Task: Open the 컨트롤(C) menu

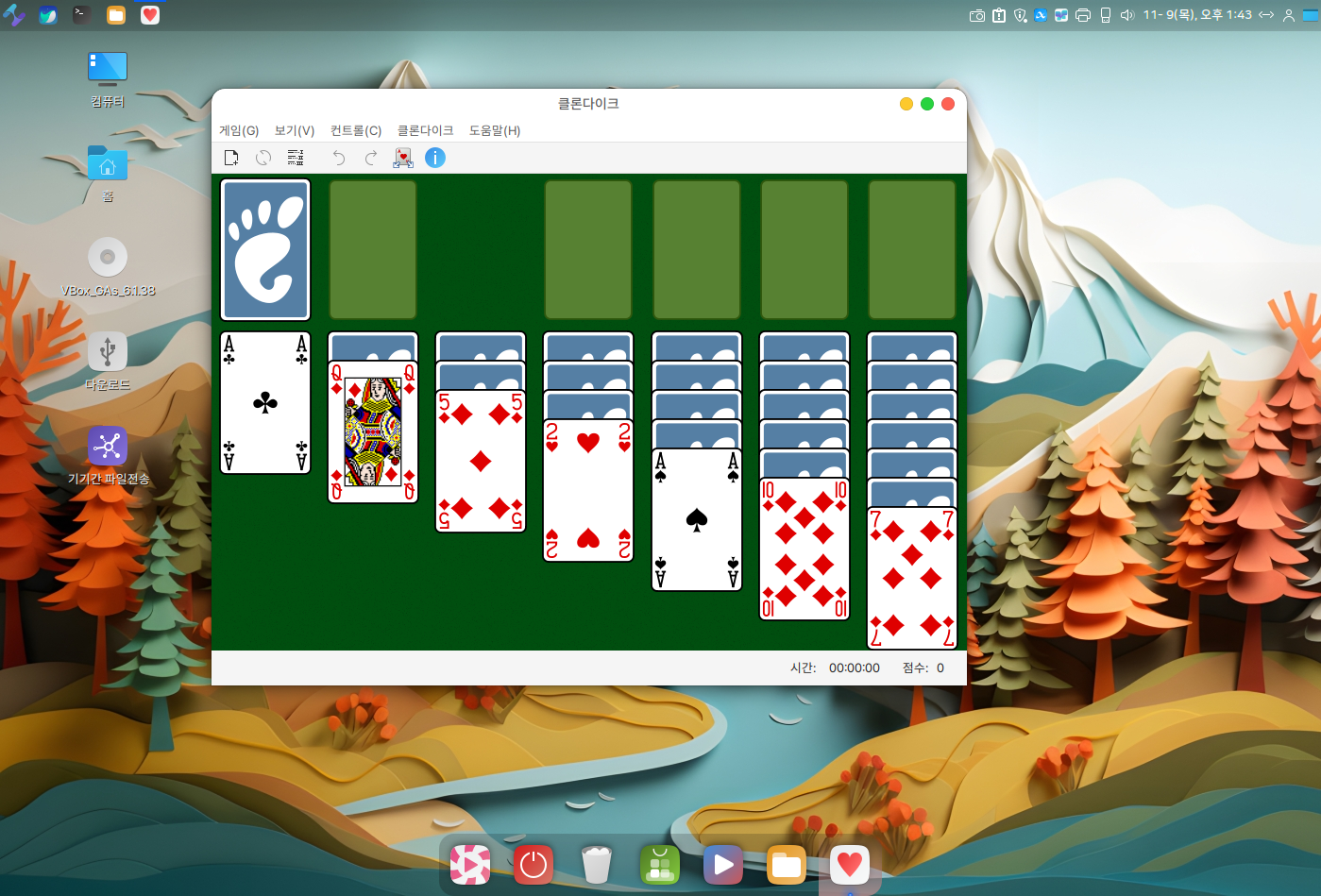Action: click(356, 130)
